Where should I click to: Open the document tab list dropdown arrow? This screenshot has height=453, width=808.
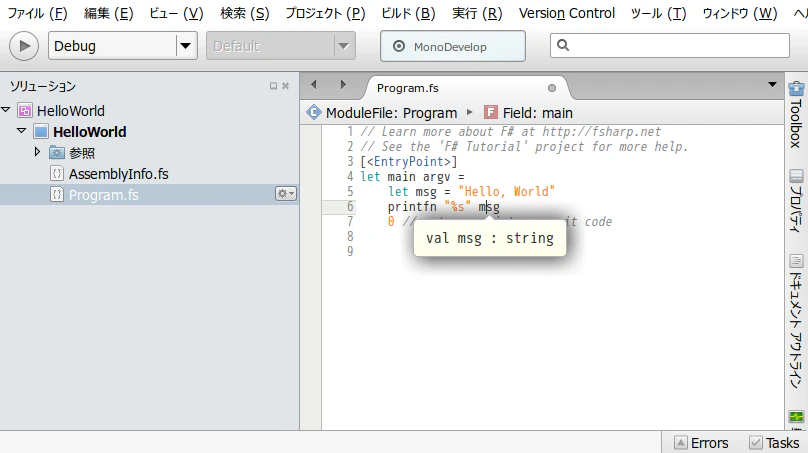(772, 85)
